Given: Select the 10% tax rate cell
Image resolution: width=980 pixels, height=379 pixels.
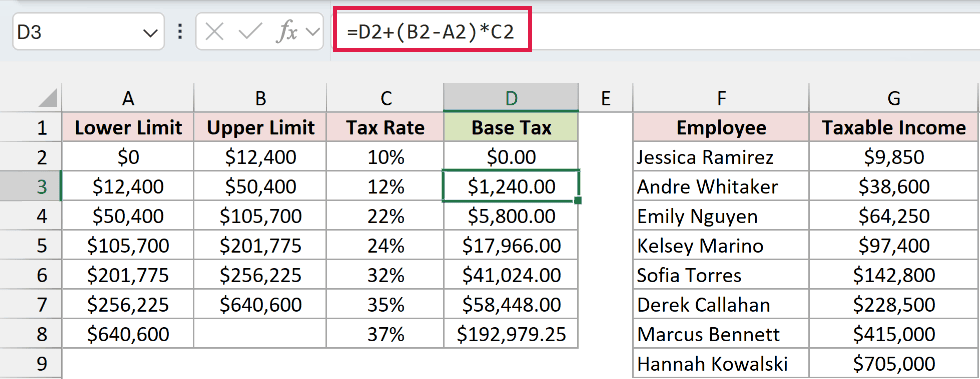Looking at the screenshot, I should (x=385, y=156).
